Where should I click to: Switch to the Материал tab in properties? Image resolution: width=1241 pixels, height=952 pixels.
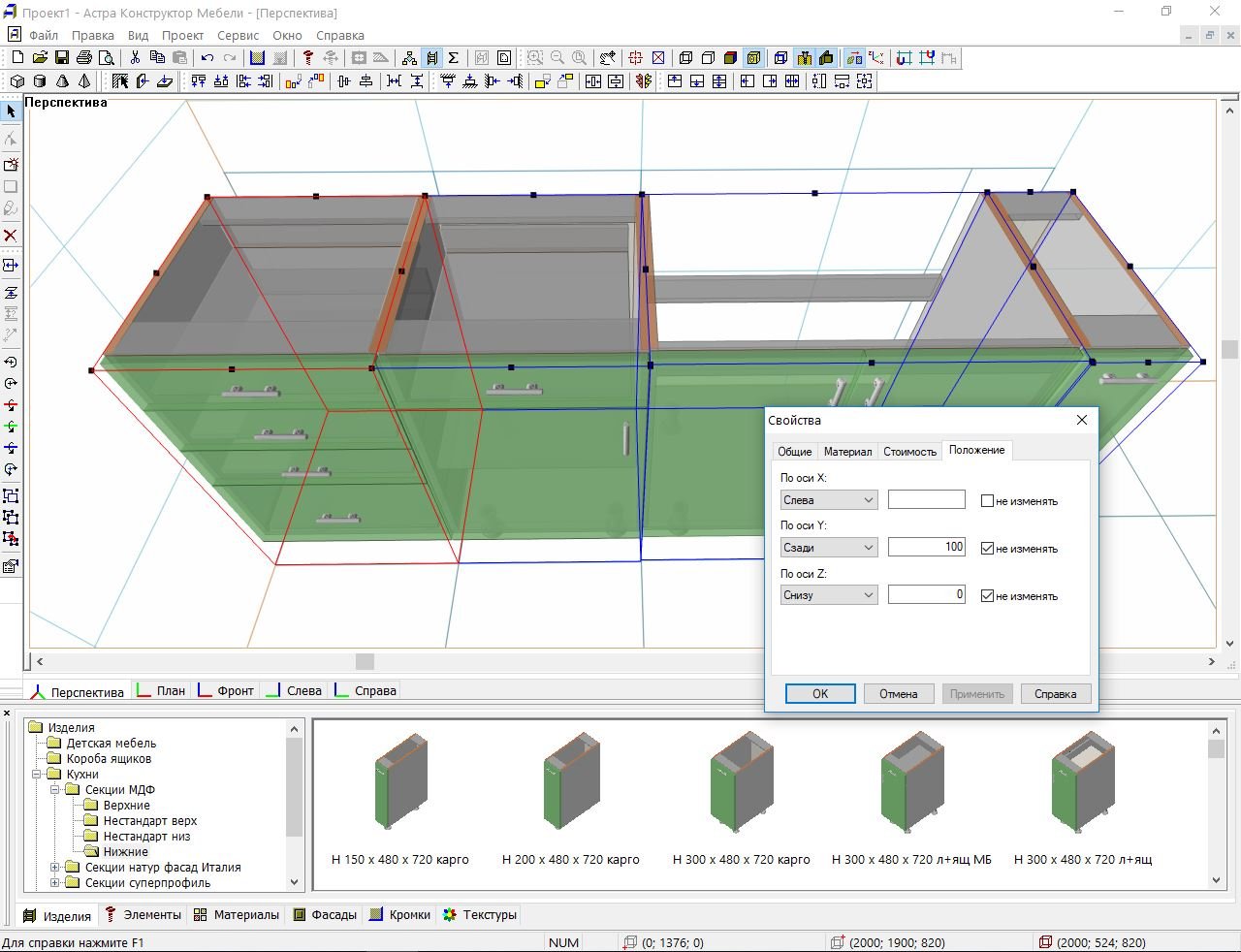pos(847,452)
